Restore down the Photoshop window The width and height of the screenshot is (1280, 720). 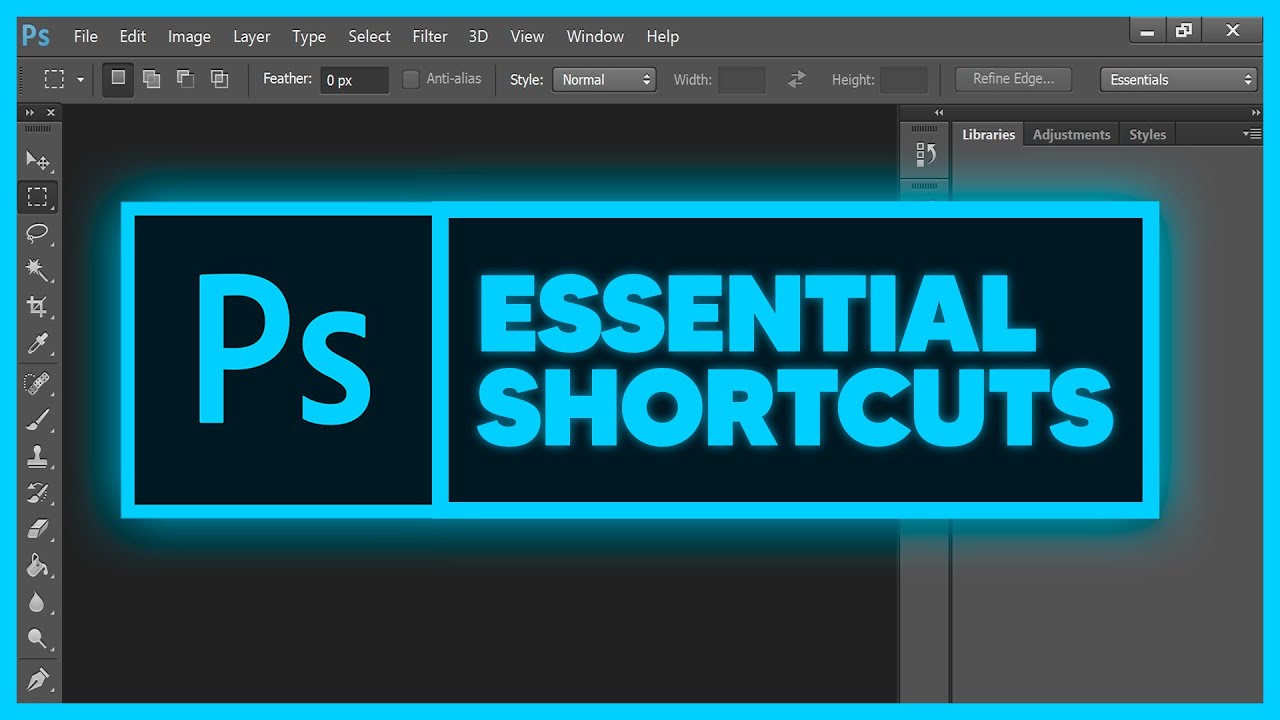coord(1184,31)
